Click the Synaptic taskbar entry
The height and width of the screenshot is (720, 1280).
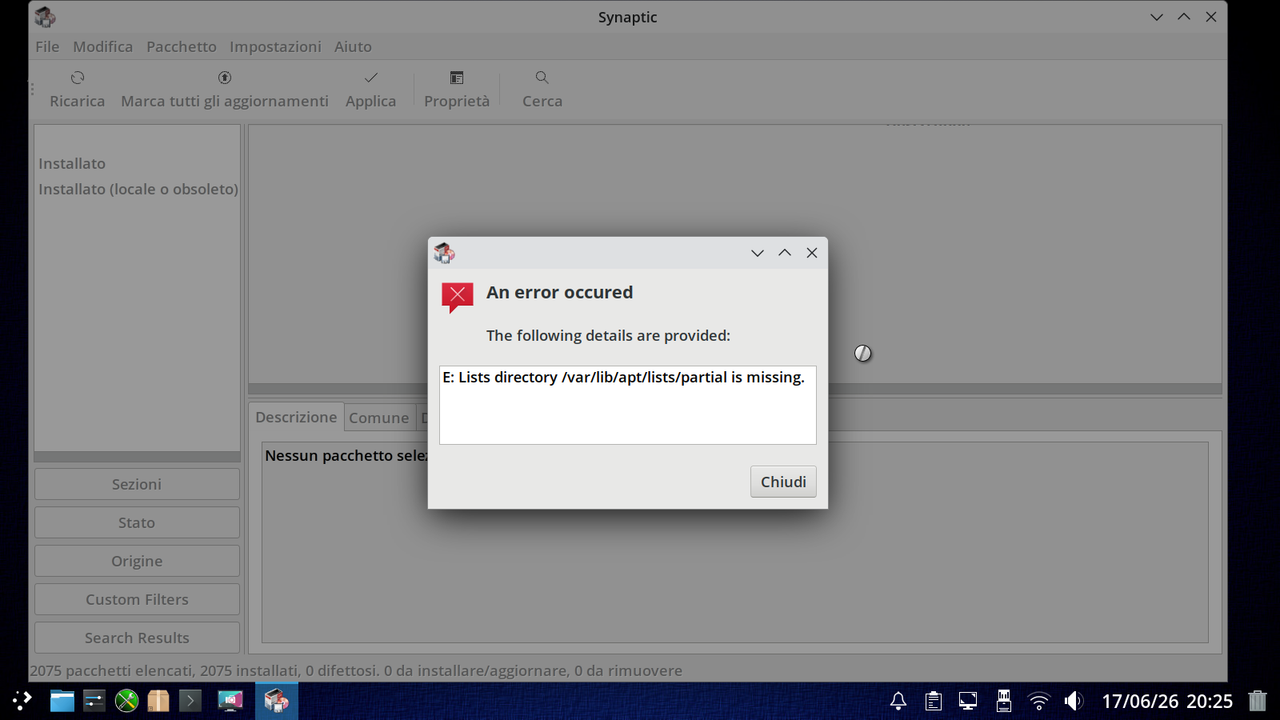(276, 701)
